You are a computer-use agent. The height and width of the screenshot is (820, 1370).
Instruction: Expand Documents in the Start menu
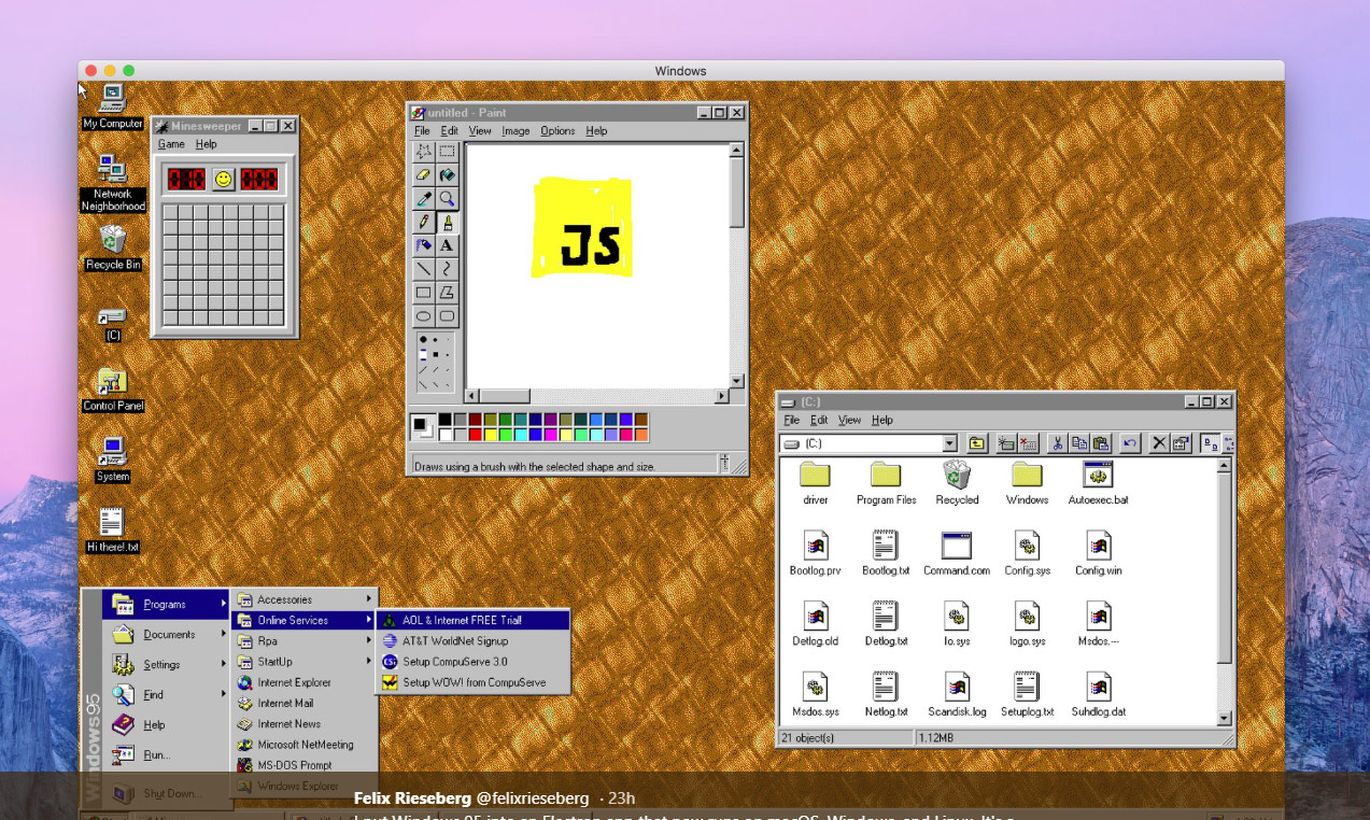tap(167, 634)
